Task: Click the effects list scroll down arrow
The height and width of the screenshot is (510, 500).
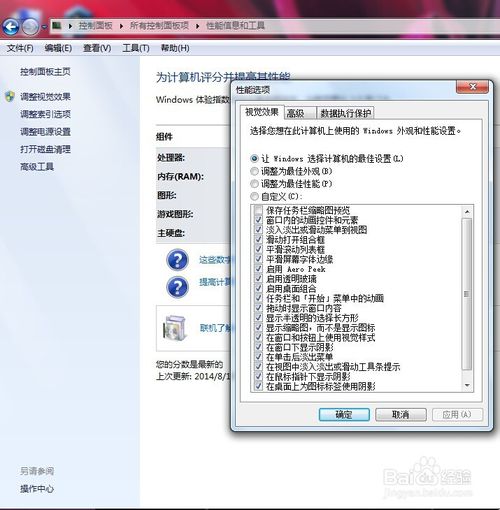Action: coord(467,385)
